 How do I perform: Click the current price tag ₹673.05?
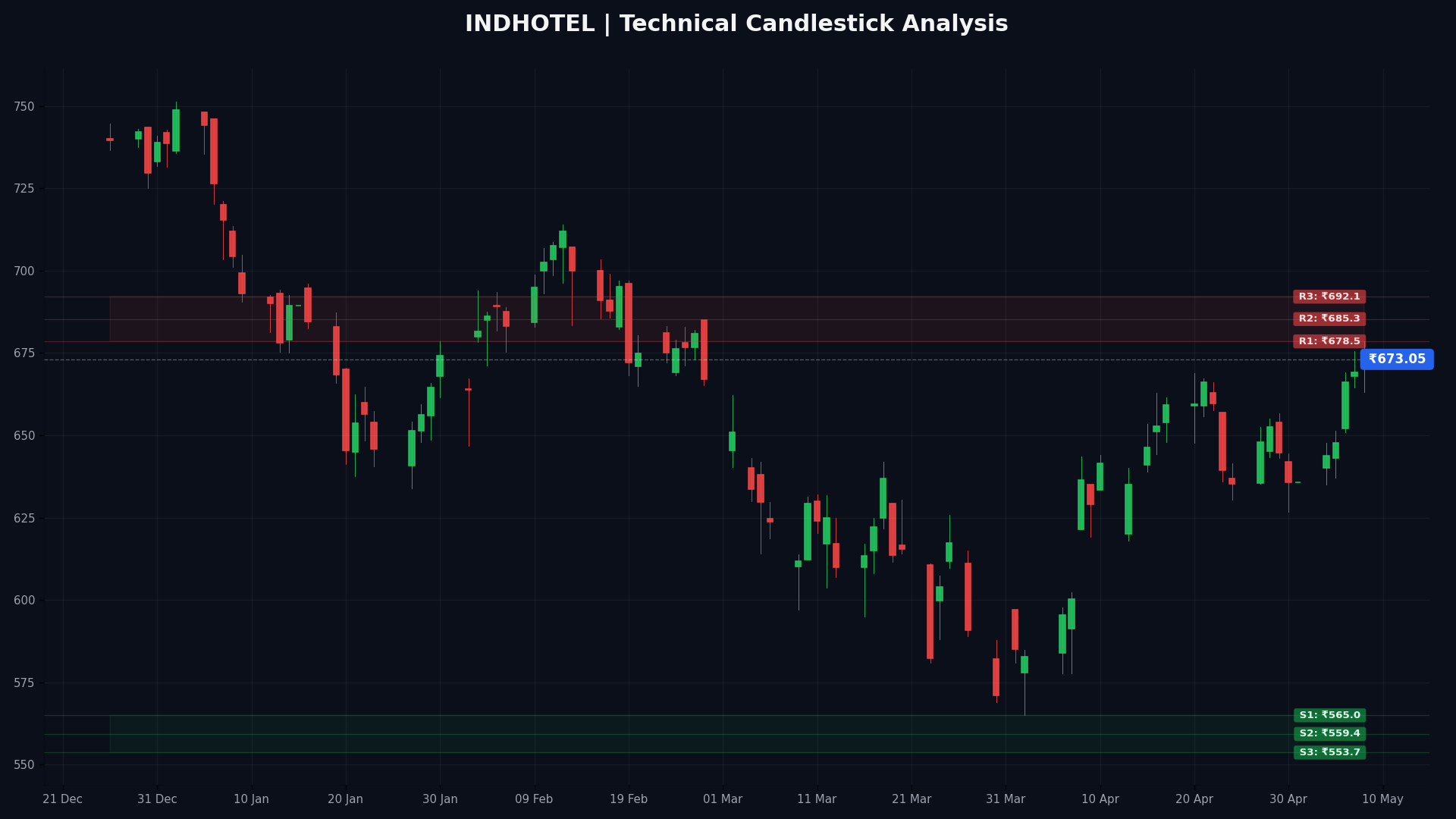click(x=1397, y=359)
